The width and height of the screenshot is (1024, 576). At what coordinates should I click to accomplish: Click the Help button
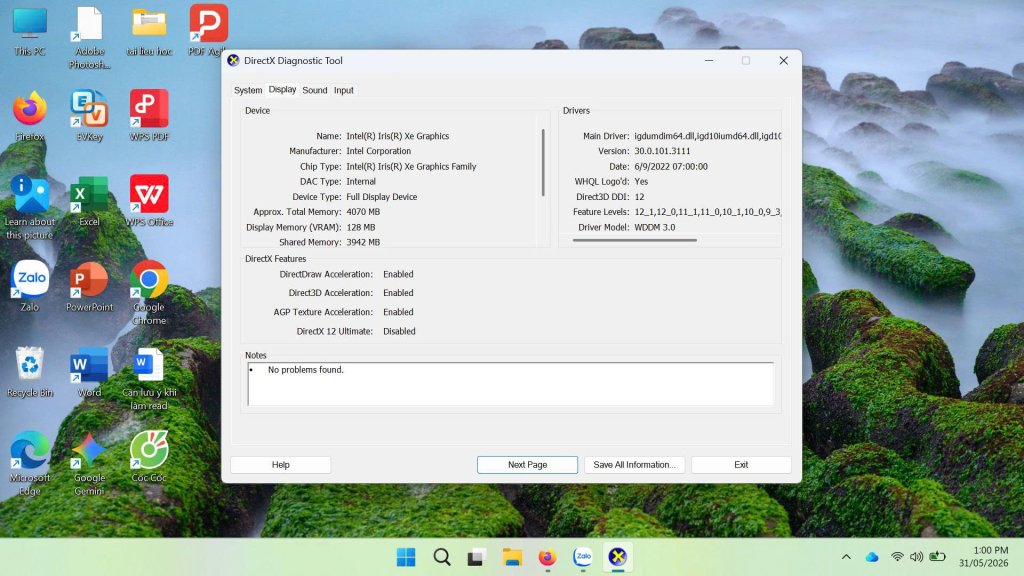280,464
